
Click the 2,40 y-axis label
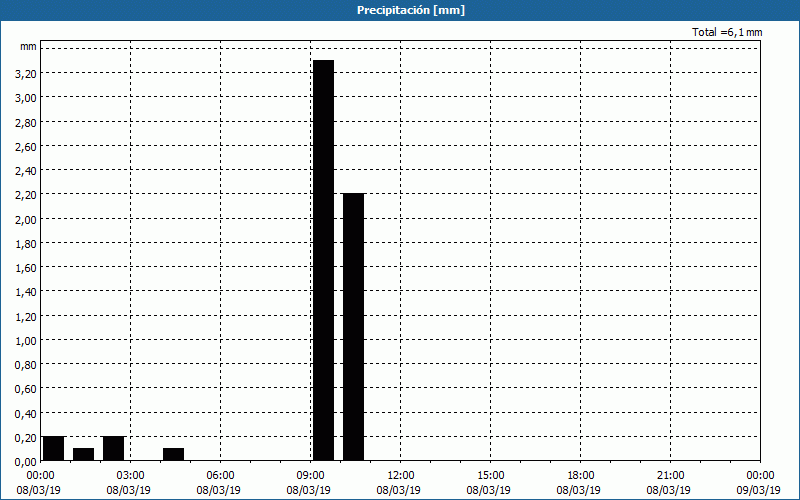pos(26,171)
